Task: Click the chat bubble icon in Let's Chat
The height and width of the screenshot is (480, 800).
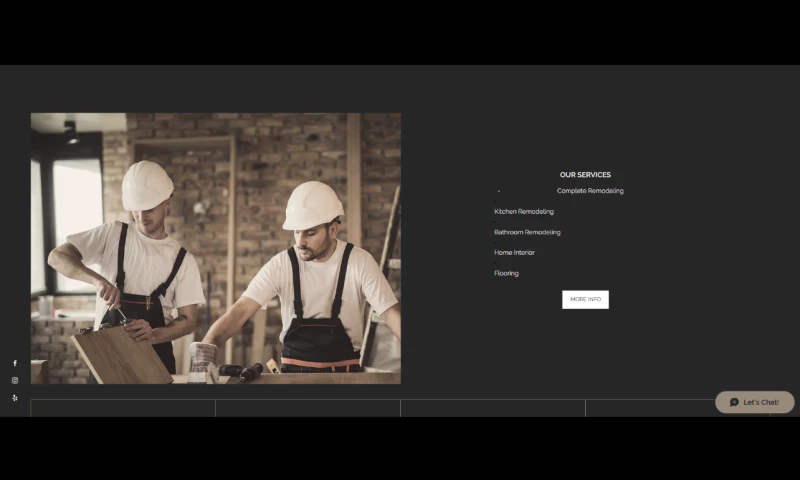Action: (734, 402)
